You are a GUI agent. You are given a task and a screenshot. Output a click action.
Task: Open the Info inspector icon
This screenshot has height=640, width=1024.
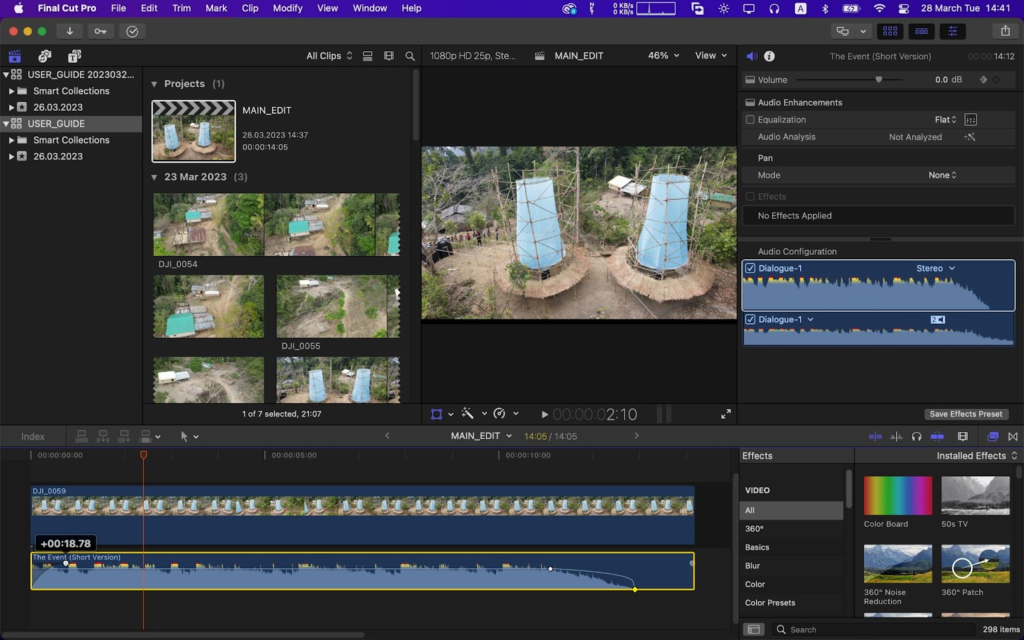(769, 56)
